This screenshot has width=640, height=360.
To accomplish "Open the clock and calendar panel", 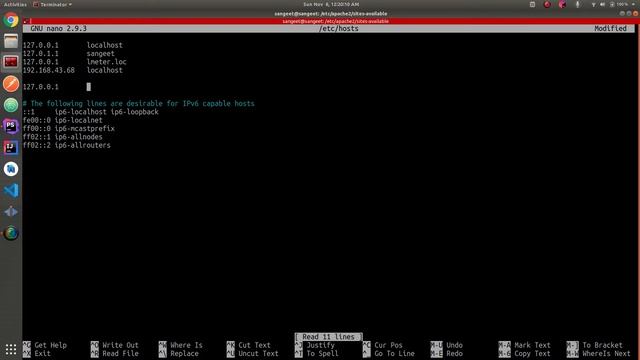I will [x=331, y=4].
